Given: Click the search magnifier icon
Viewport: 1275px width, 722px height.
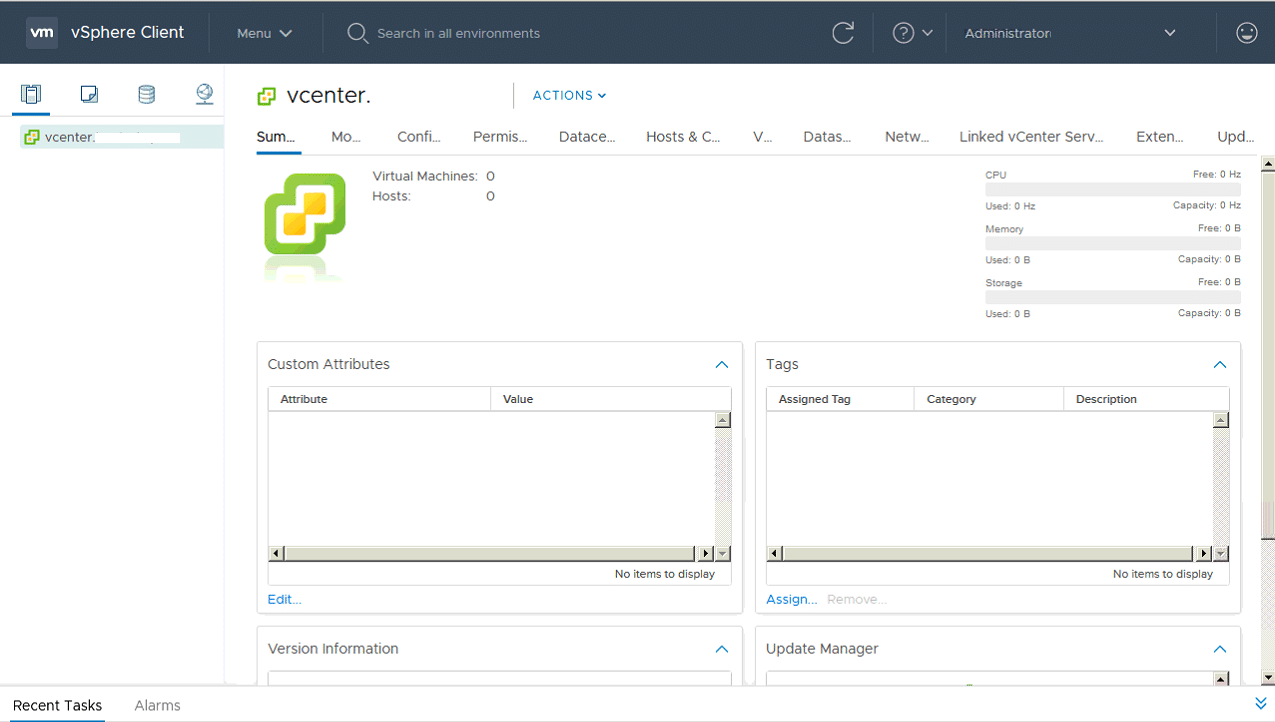Looking at the screenshot, I should coord(357,33).
